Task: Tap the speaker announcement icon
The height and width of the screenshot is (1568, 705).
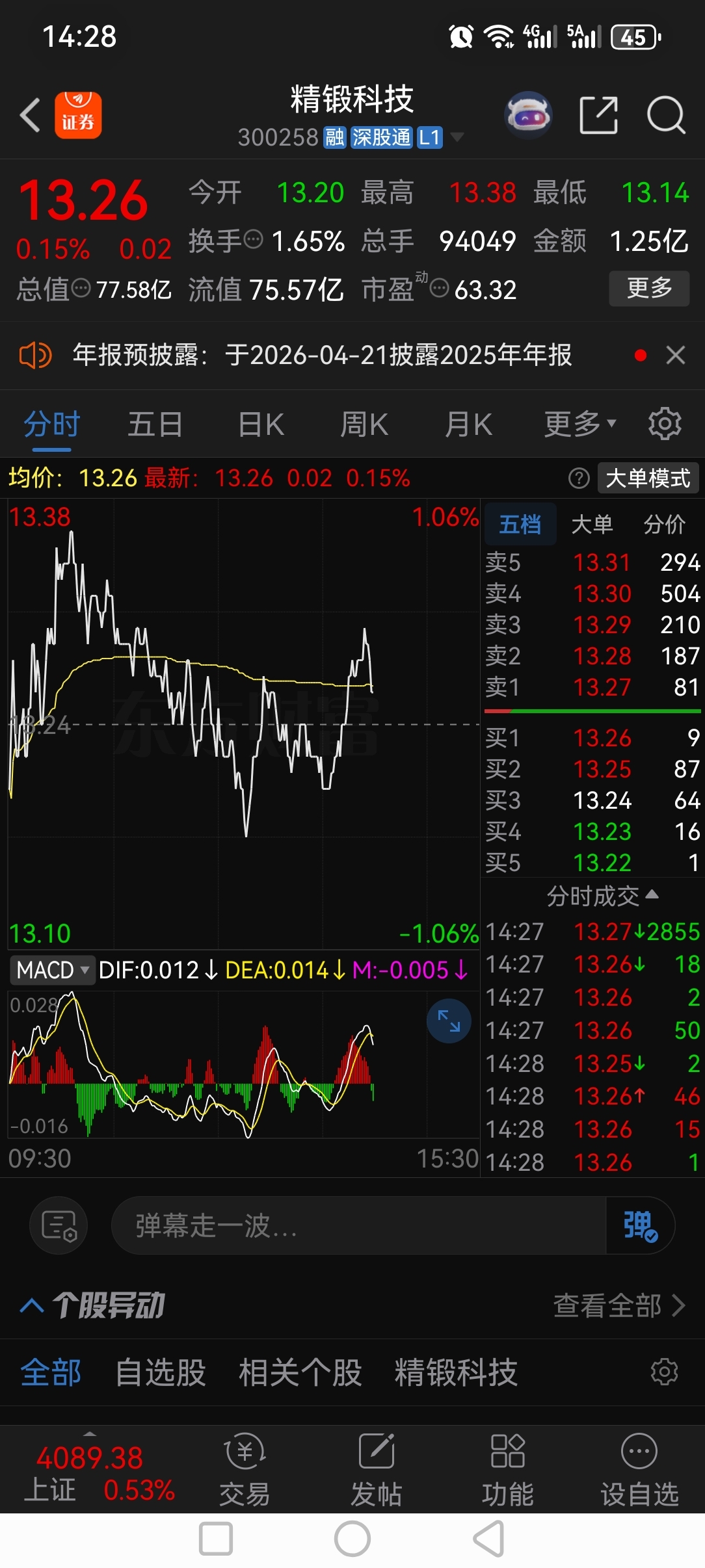Action: [x=35, y=356]
